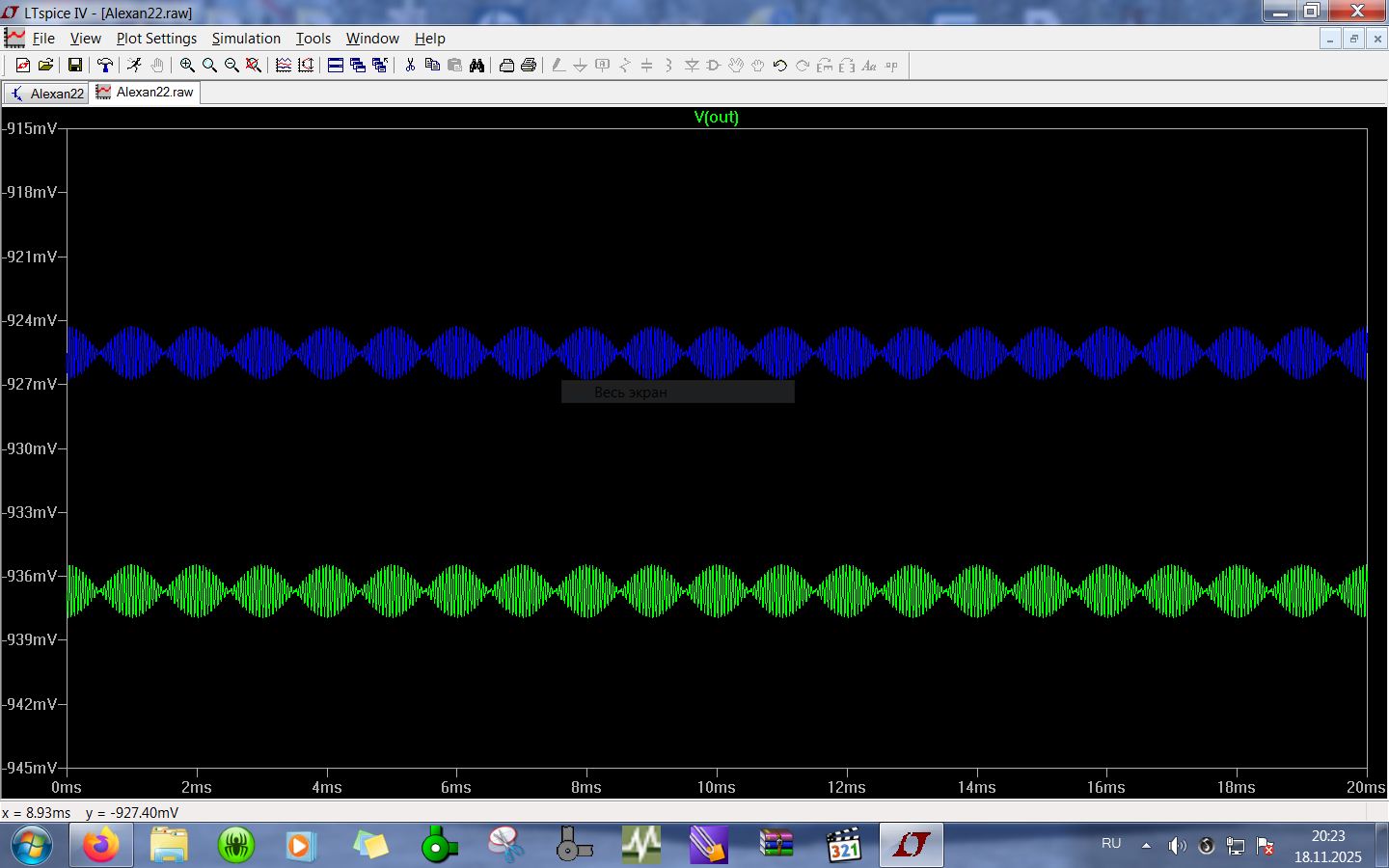Save using the floppy disk icon
Image resolution: width=1389 pixels, height=868 pixels.
click(75, 66)
